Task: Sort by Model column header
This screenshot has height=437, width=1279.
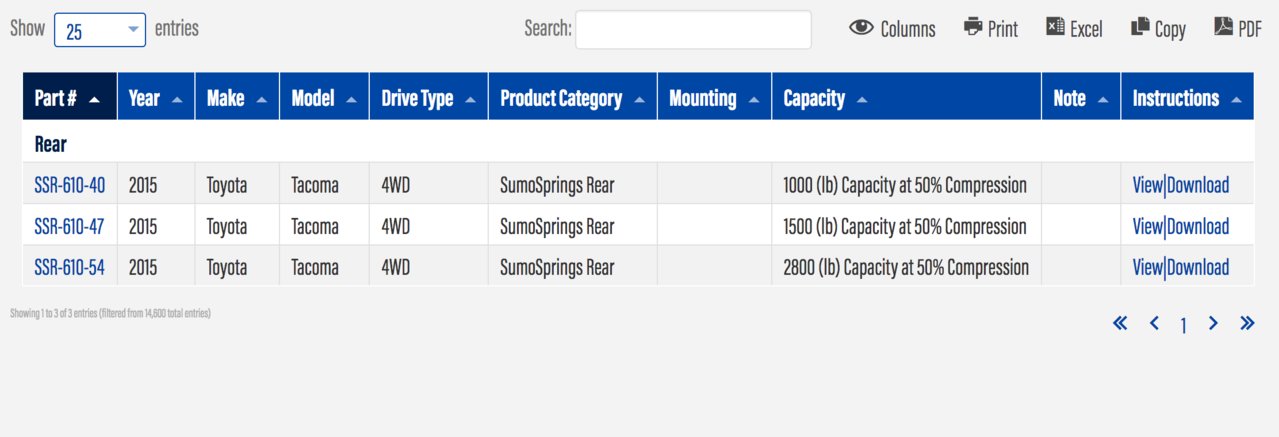Action: [x=324, y=97]
